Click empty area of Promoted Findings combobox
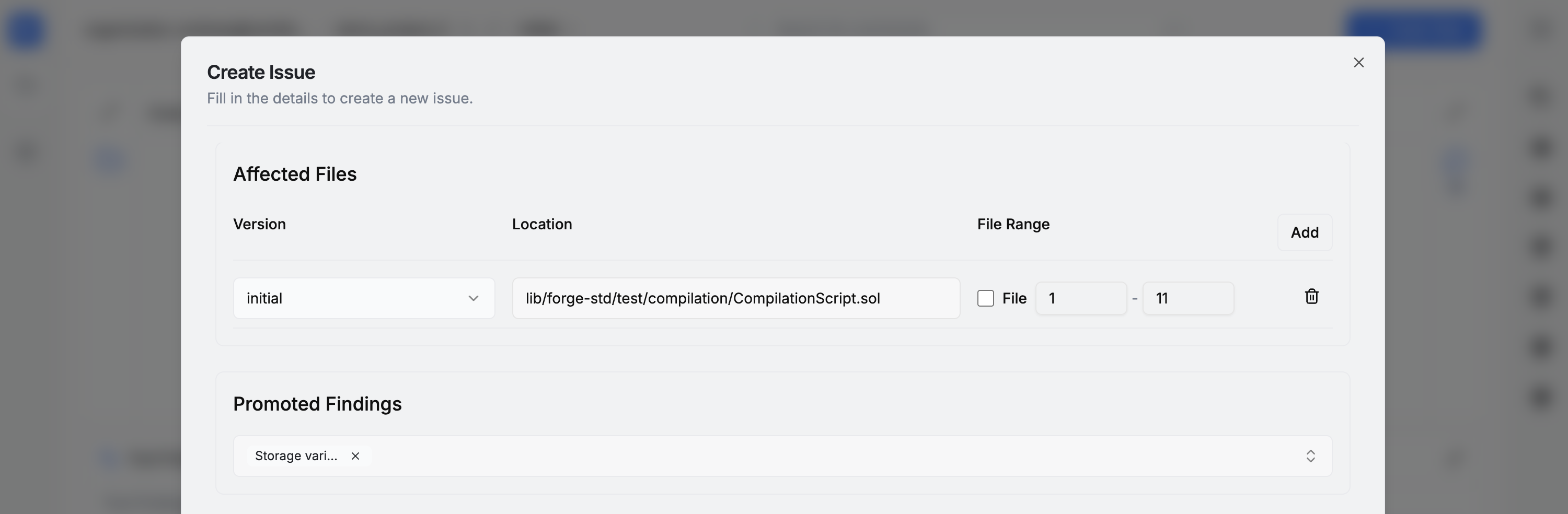Viewport: 1568px width, 514px height. [791, 456]
